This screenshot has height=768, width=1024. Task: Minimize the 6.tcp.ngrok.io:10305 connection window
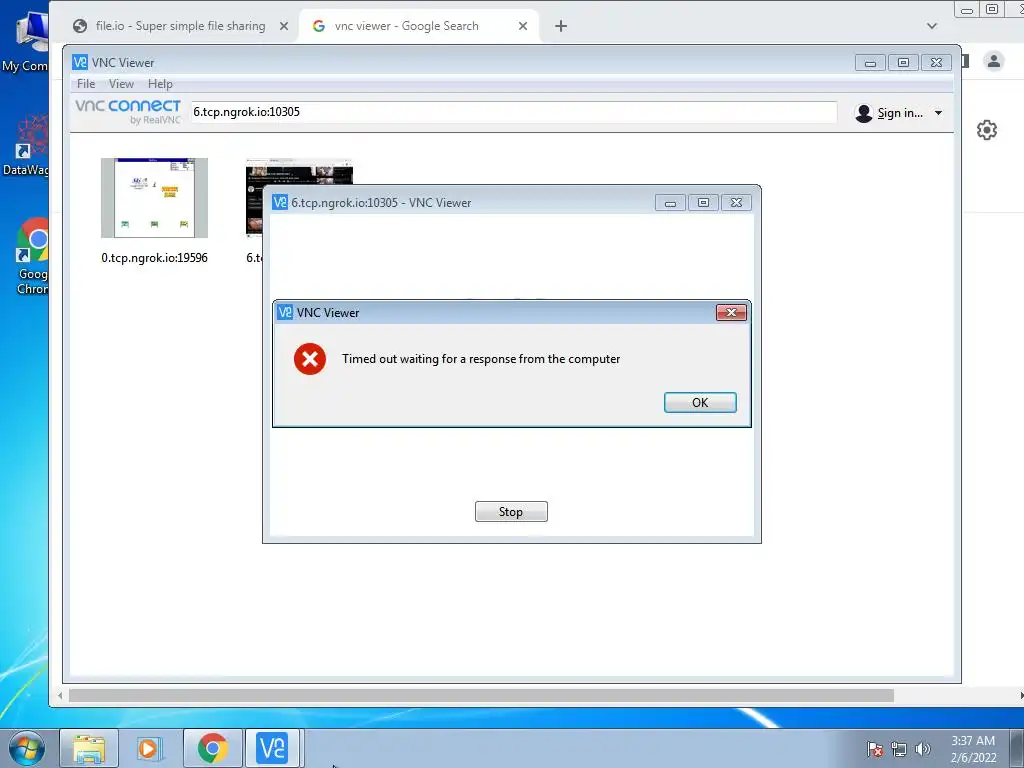[x=670, y=203]
